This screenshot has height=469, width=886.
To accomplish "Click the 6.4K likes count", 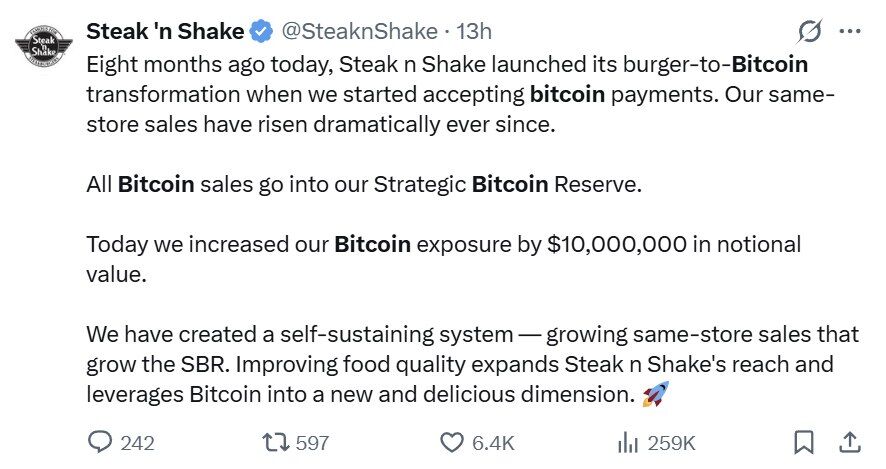I will click(493, 442).
